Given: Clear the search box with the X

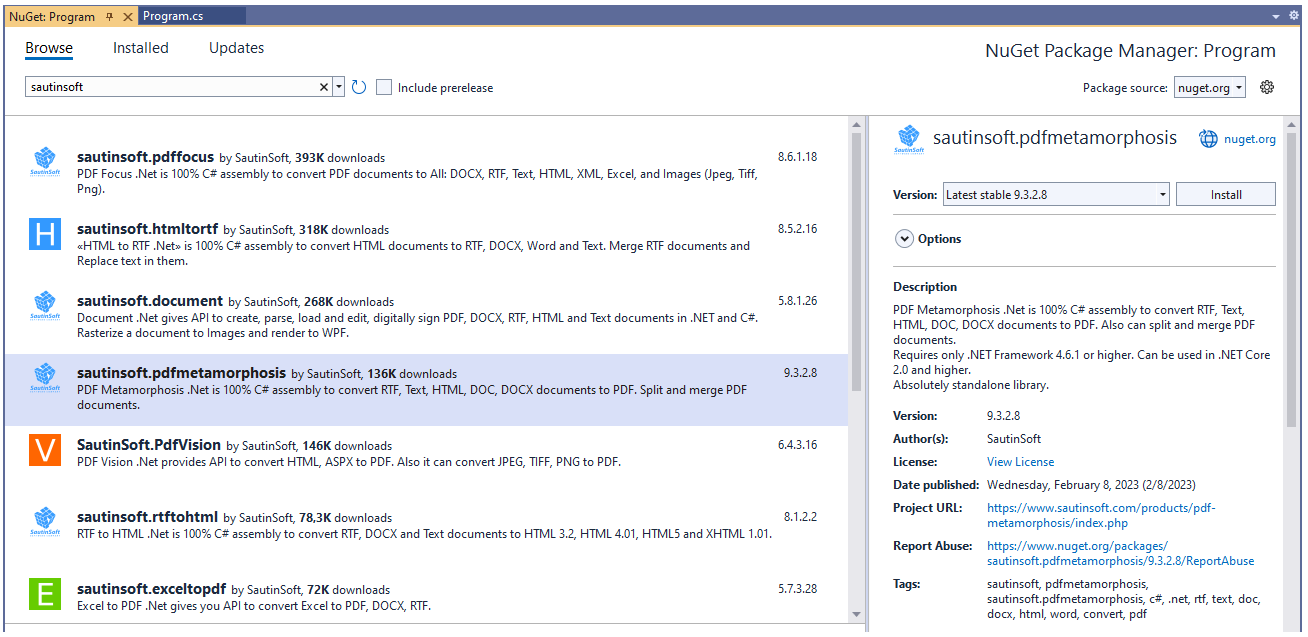Looking at the screenshot, I should coord(323,87).
